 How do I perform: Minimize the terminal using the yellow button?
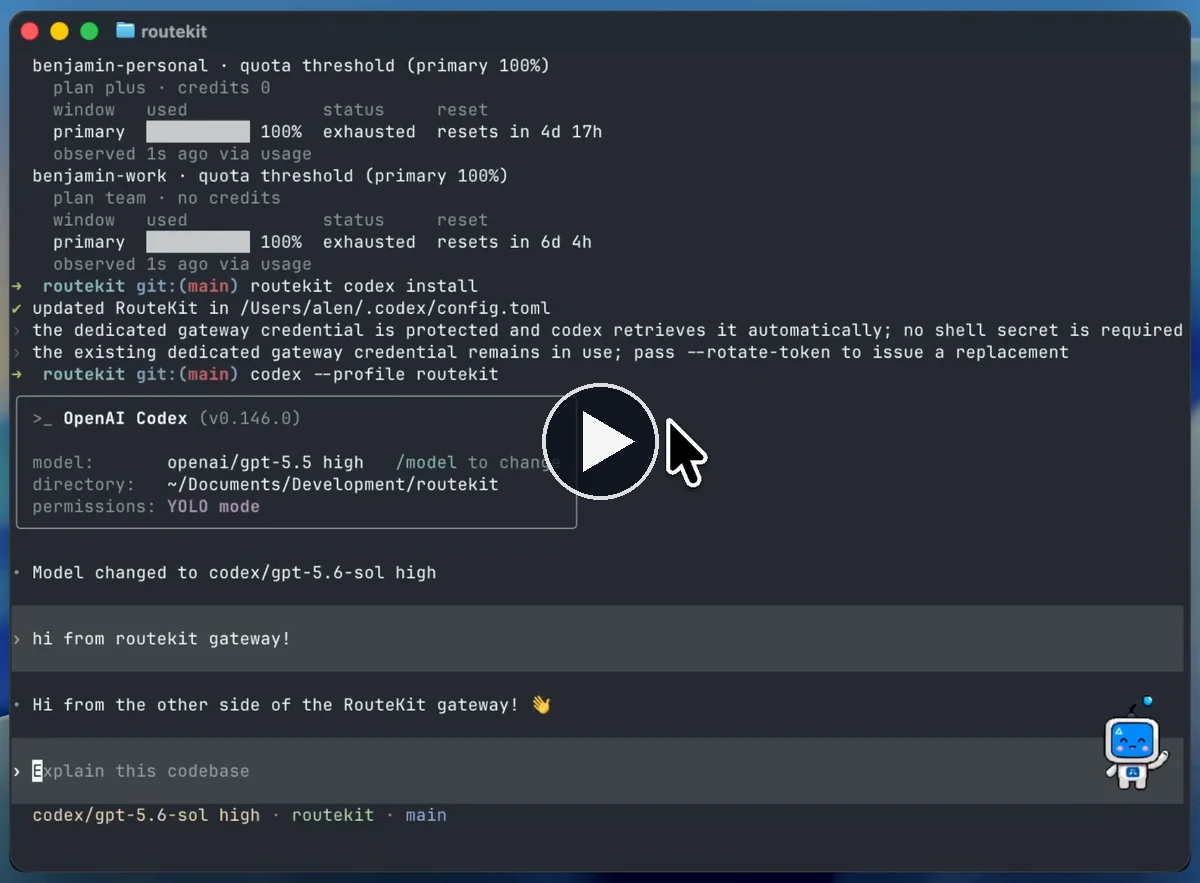59,31
